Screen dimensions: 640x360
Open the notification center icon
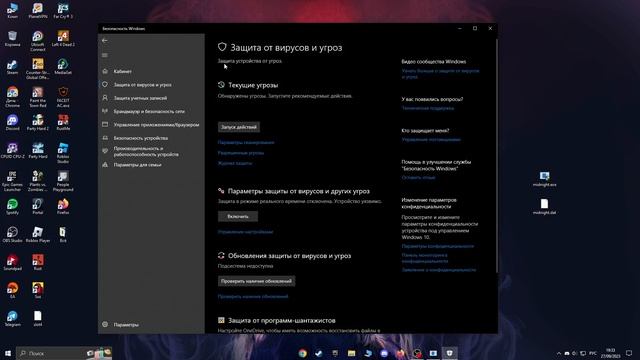629,353
